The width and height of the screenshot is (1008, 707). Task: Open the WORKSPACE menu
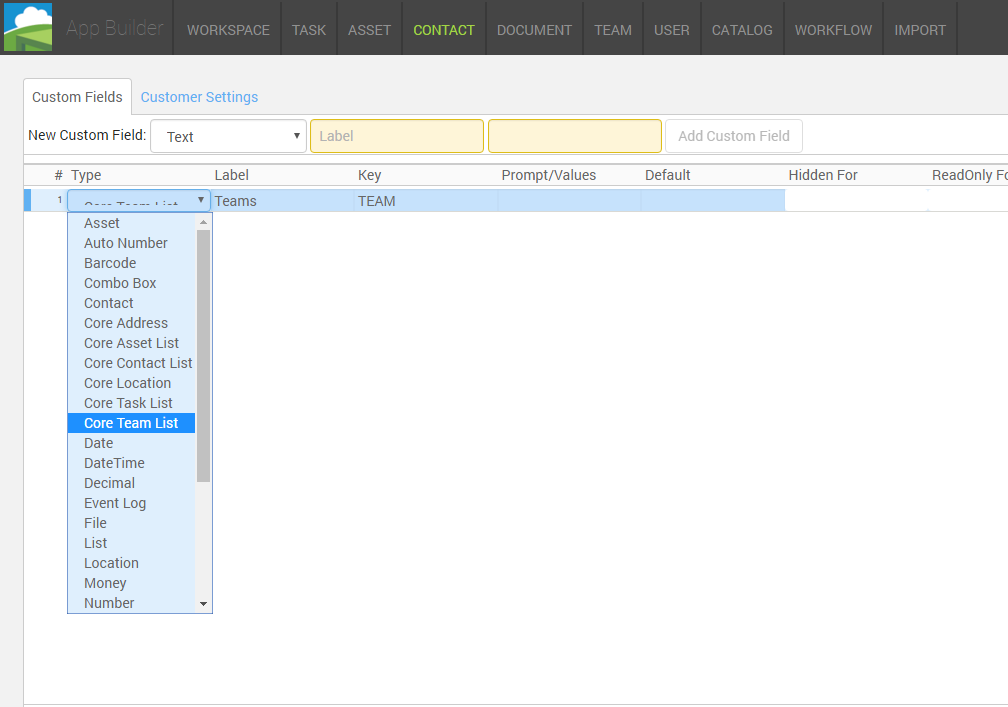228,30
